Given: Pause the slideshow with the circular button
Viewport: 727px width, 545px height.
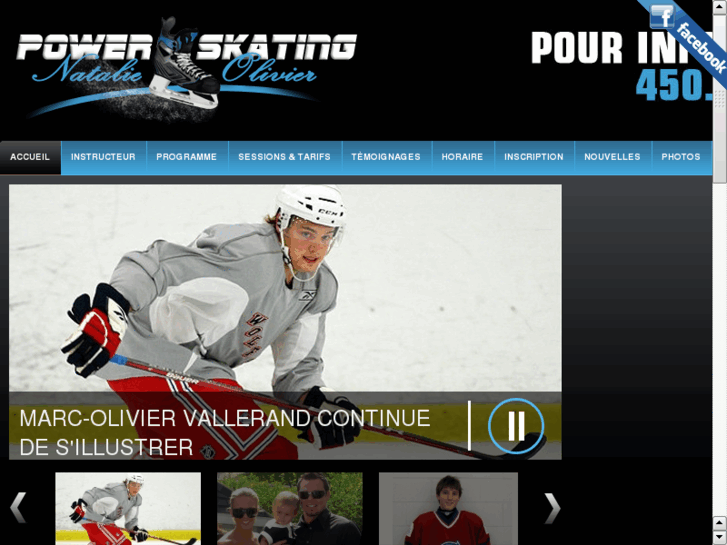Looking at the screenshot, I should coord(516,426).
